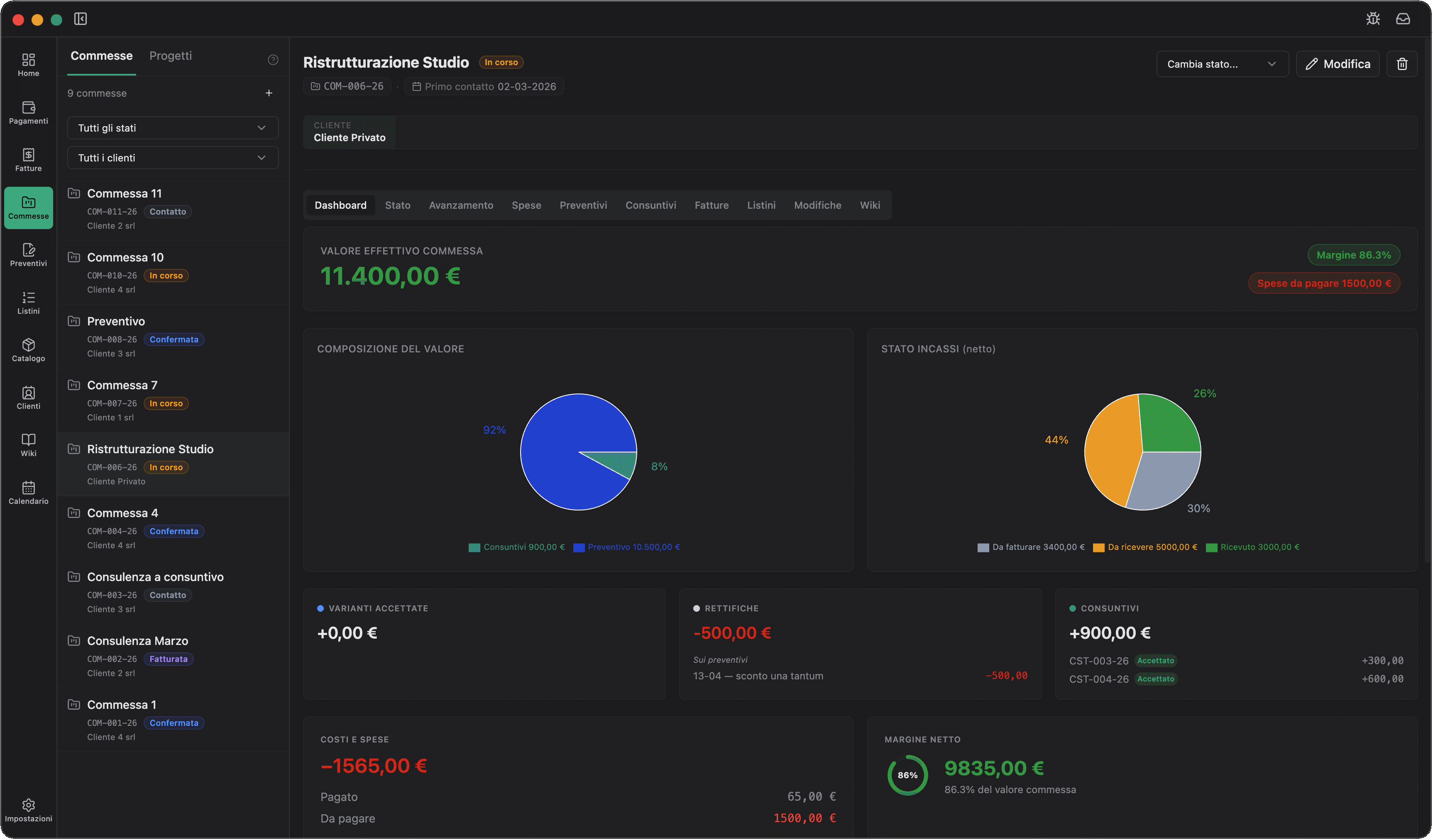The width and height of the screenshot is (1433, 840).
Task: Click the Ricevuto green legend swatch
Action: click(x=1212, y=548)
